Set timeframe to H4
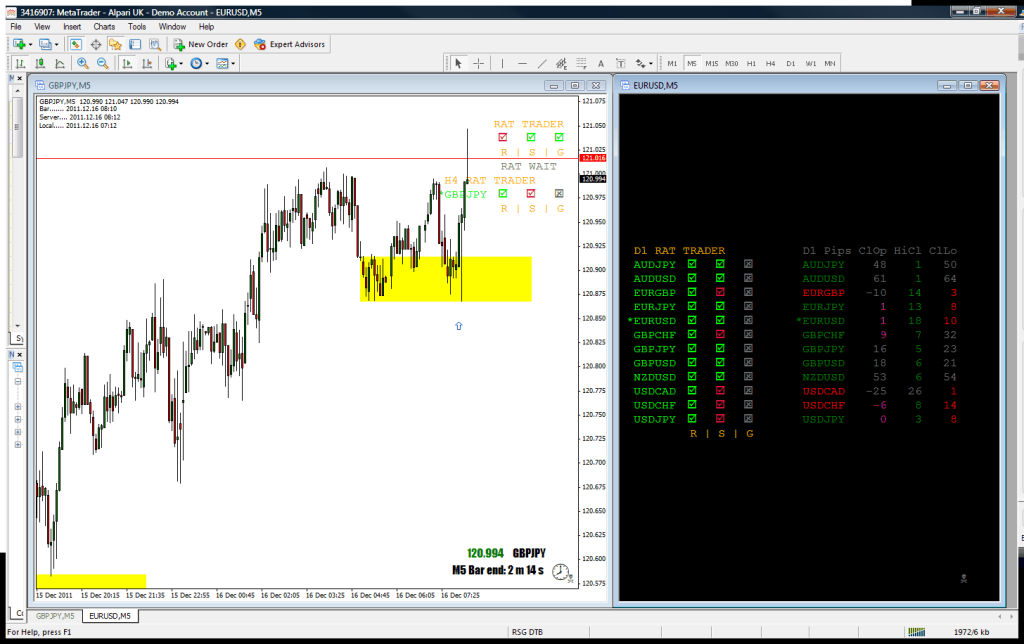The width and height of the screenshot is (1024, 644). point(771,63)
